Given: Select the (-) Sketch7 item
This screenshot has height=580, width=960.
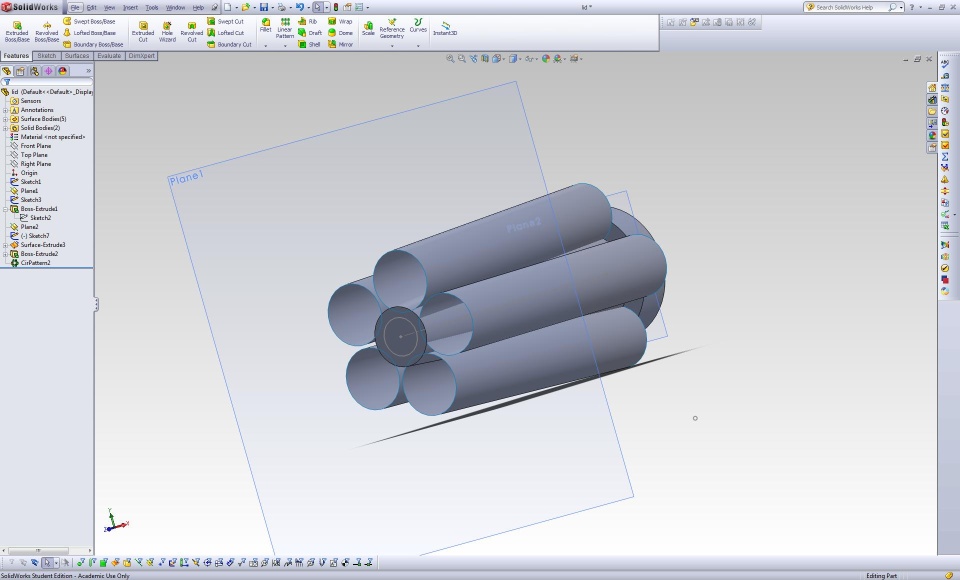Looking at the screenshot, I should (30, 236).
